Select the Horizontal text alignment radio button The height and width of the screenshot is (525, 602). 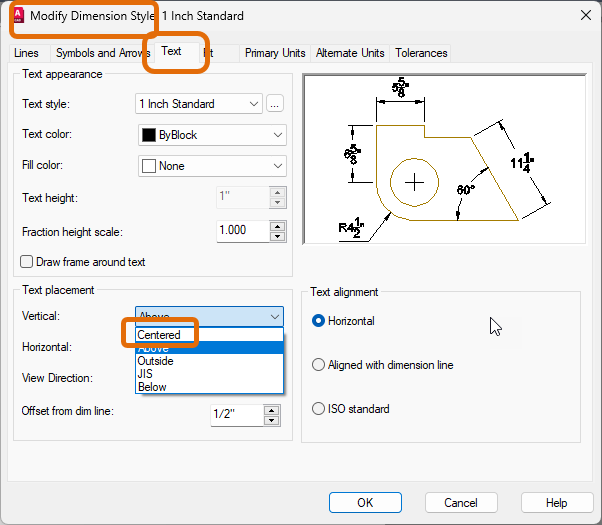318,321
